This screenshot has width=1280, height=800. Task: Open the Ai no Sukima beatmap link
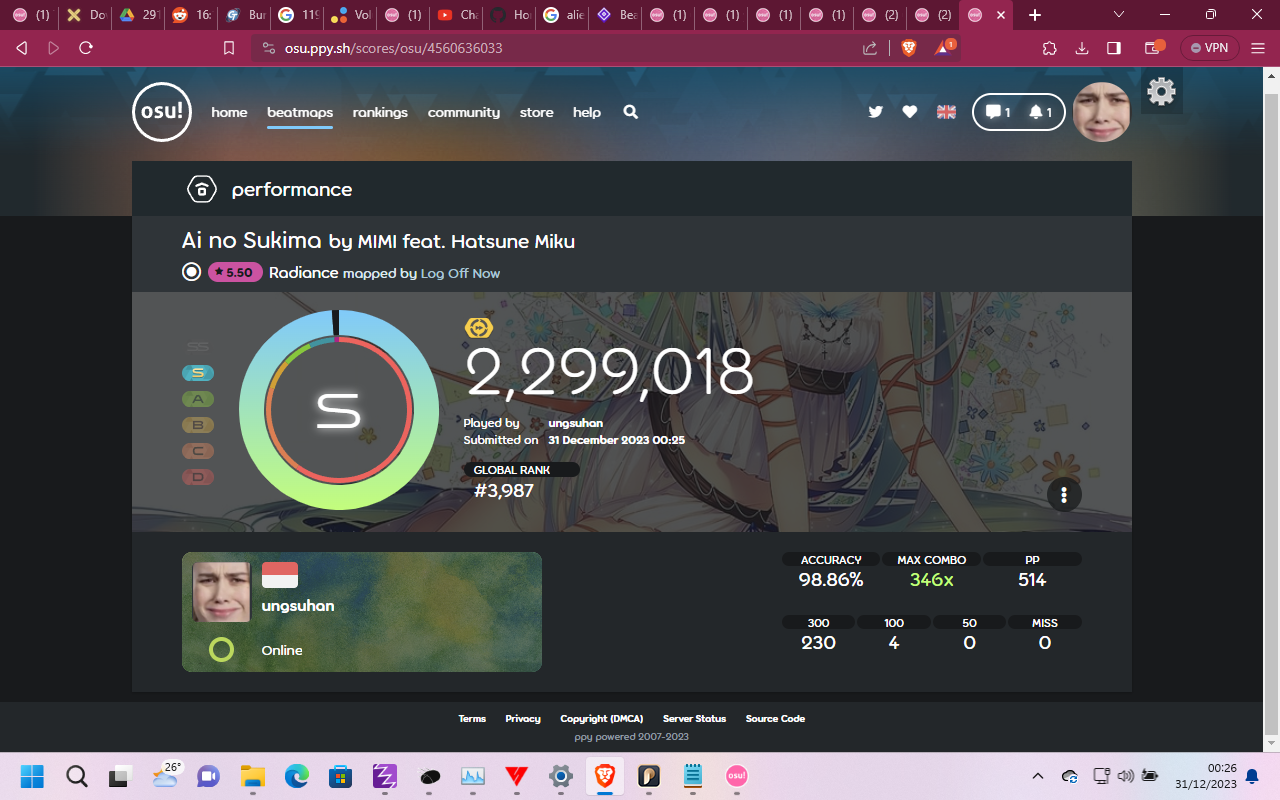click(x=252, y=240)
